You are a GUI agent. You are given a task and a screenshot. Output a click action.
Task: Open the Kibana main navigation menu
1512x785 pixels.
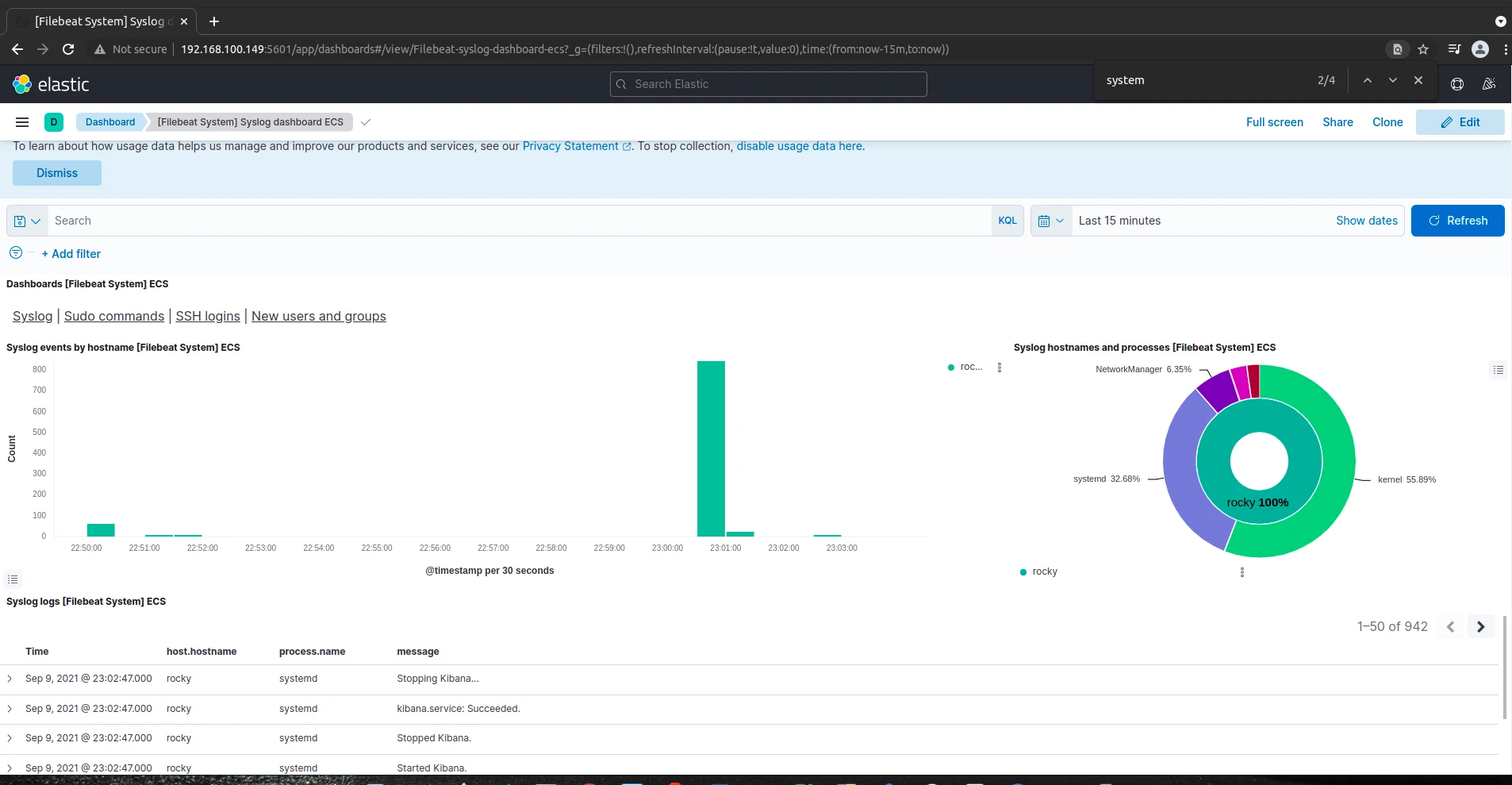click(x=21, y=121)
